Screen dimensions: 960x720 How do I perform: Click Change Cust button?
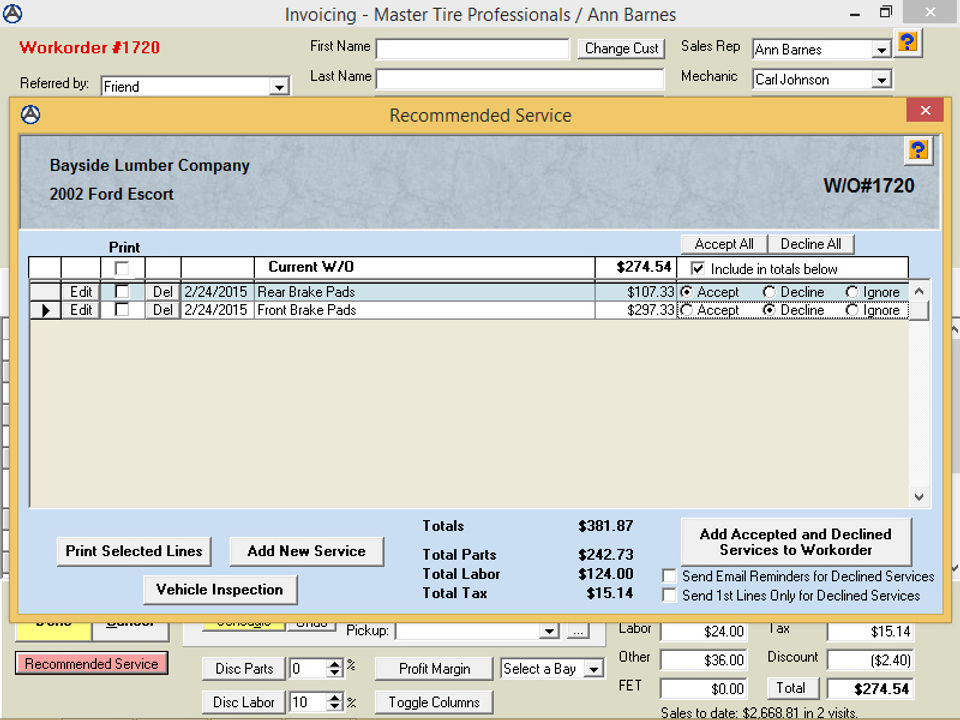pyautogui.click(x=621, y=48)
